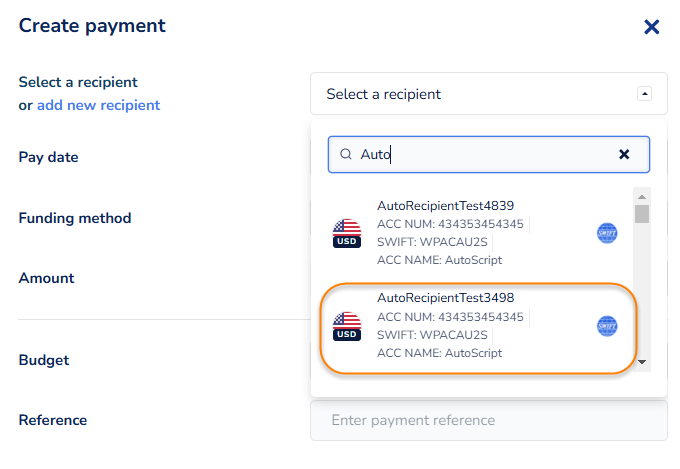This screenshot has width=680, height=469.
Task: Collapse the recipient list using the arrow button
Action: 644,94
